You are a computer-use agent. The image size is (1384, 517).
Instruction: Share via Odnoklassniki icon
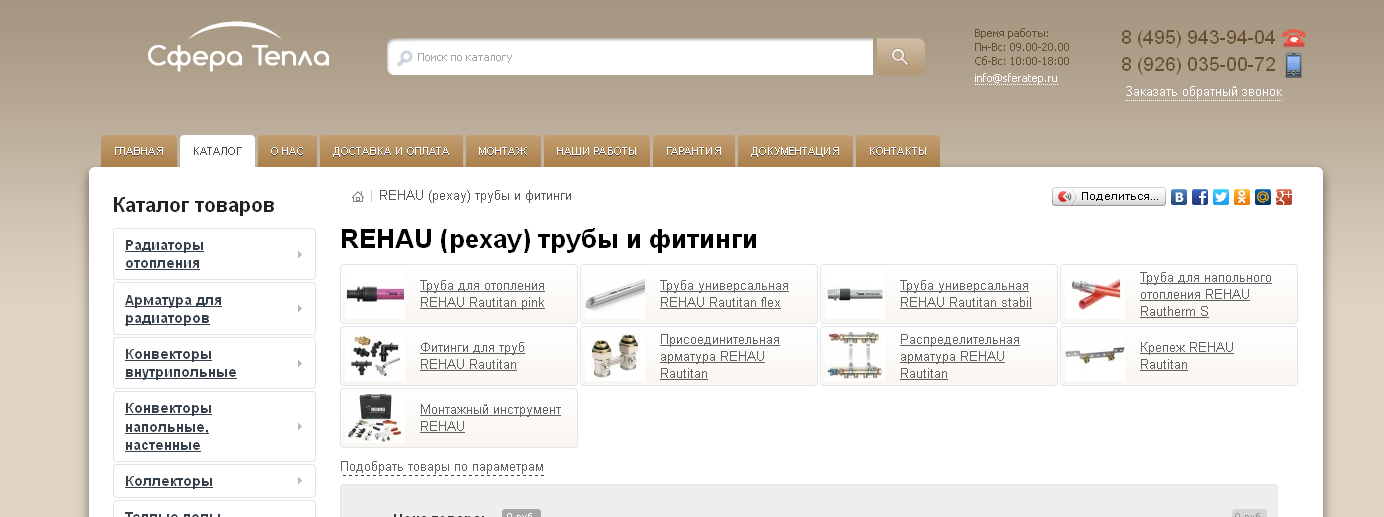pos(1242,197)
